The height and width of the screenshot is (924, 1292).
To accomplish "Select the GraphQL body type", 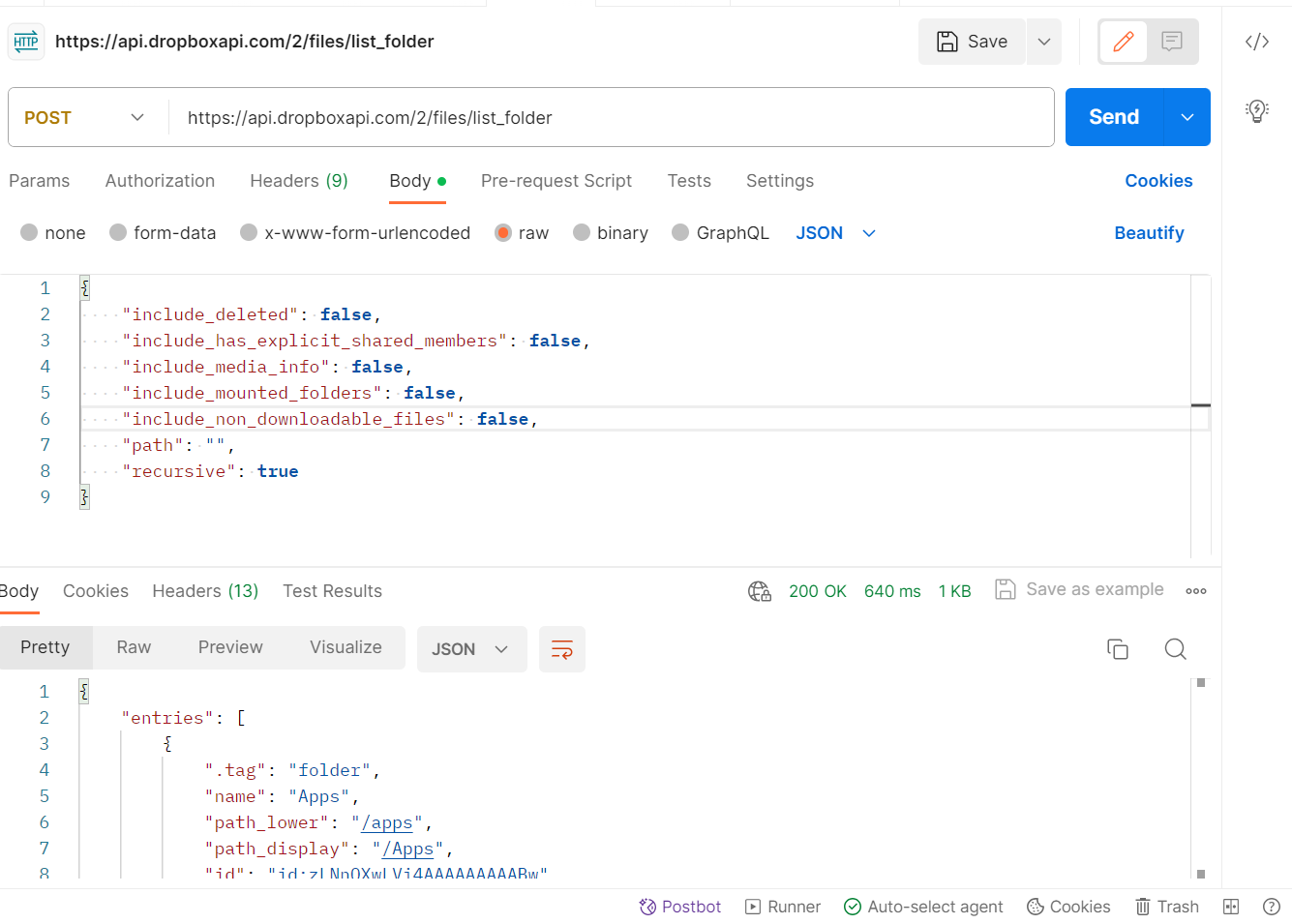I will coord(721,233).
